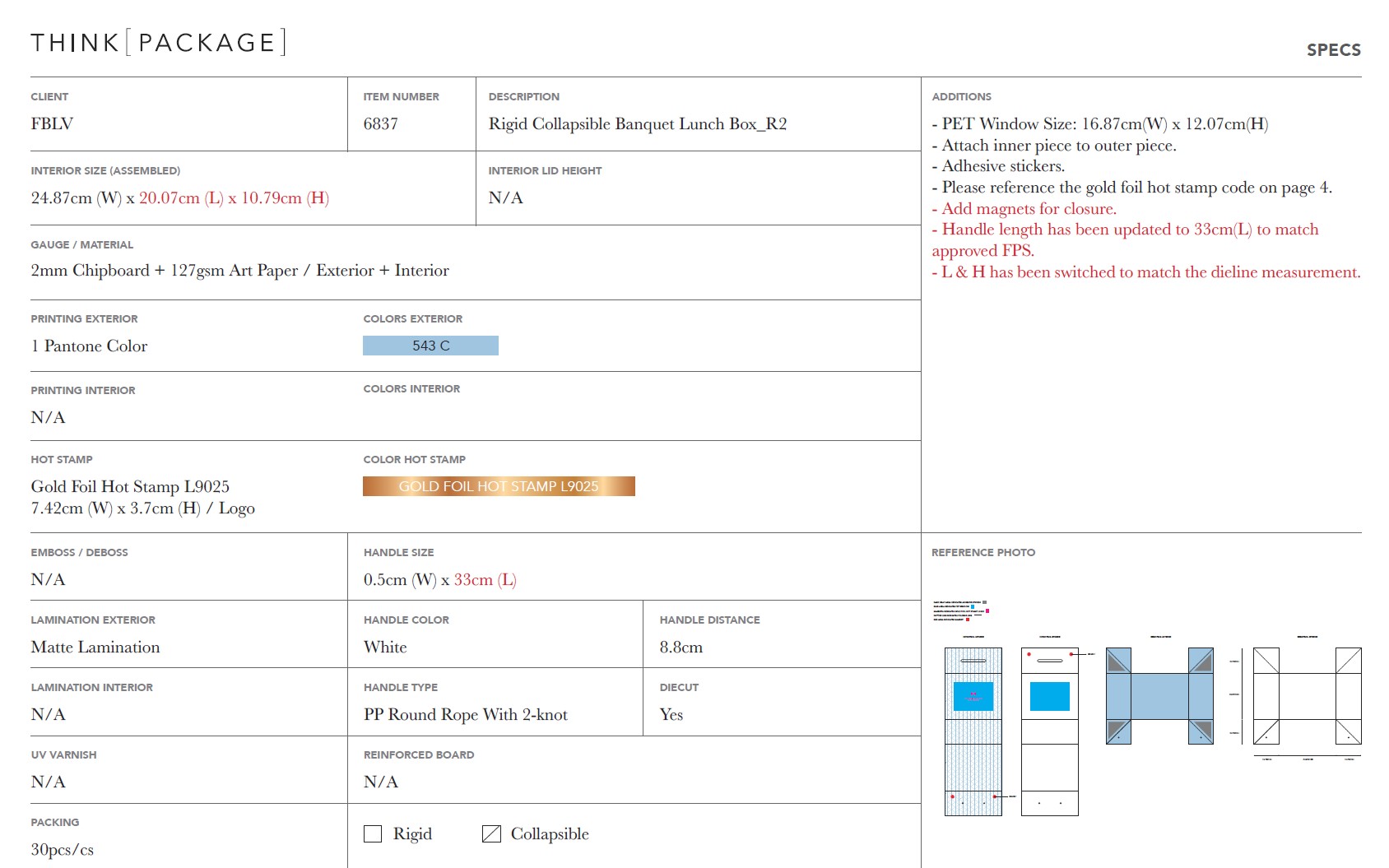1389x868 pixels.
Task: Click the handle distance value 8.8cm
Action: pos(681,648)
